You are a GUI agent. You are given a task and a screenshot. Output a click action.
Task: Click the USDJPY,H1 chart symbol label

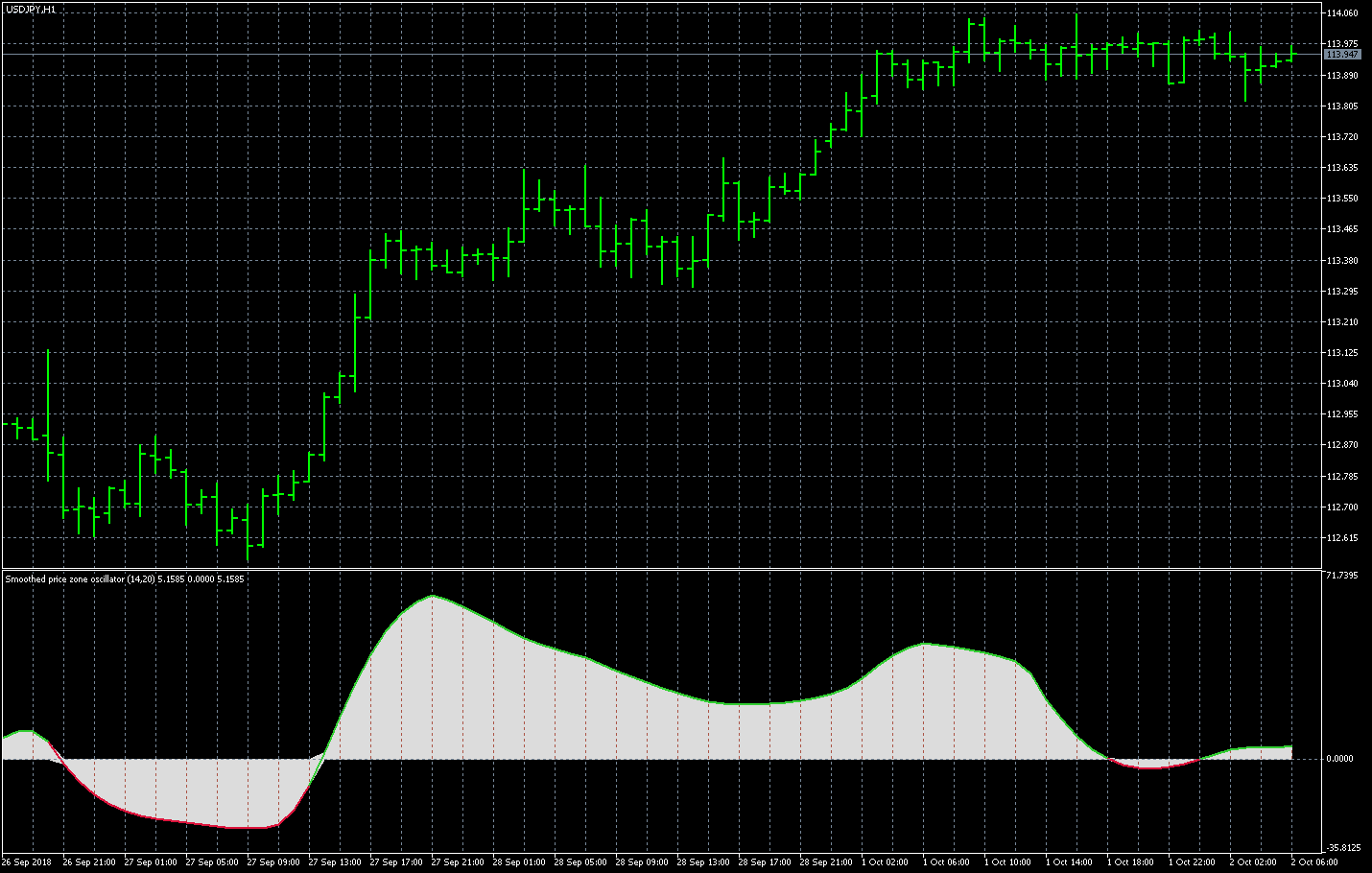(x=31, y=9)
